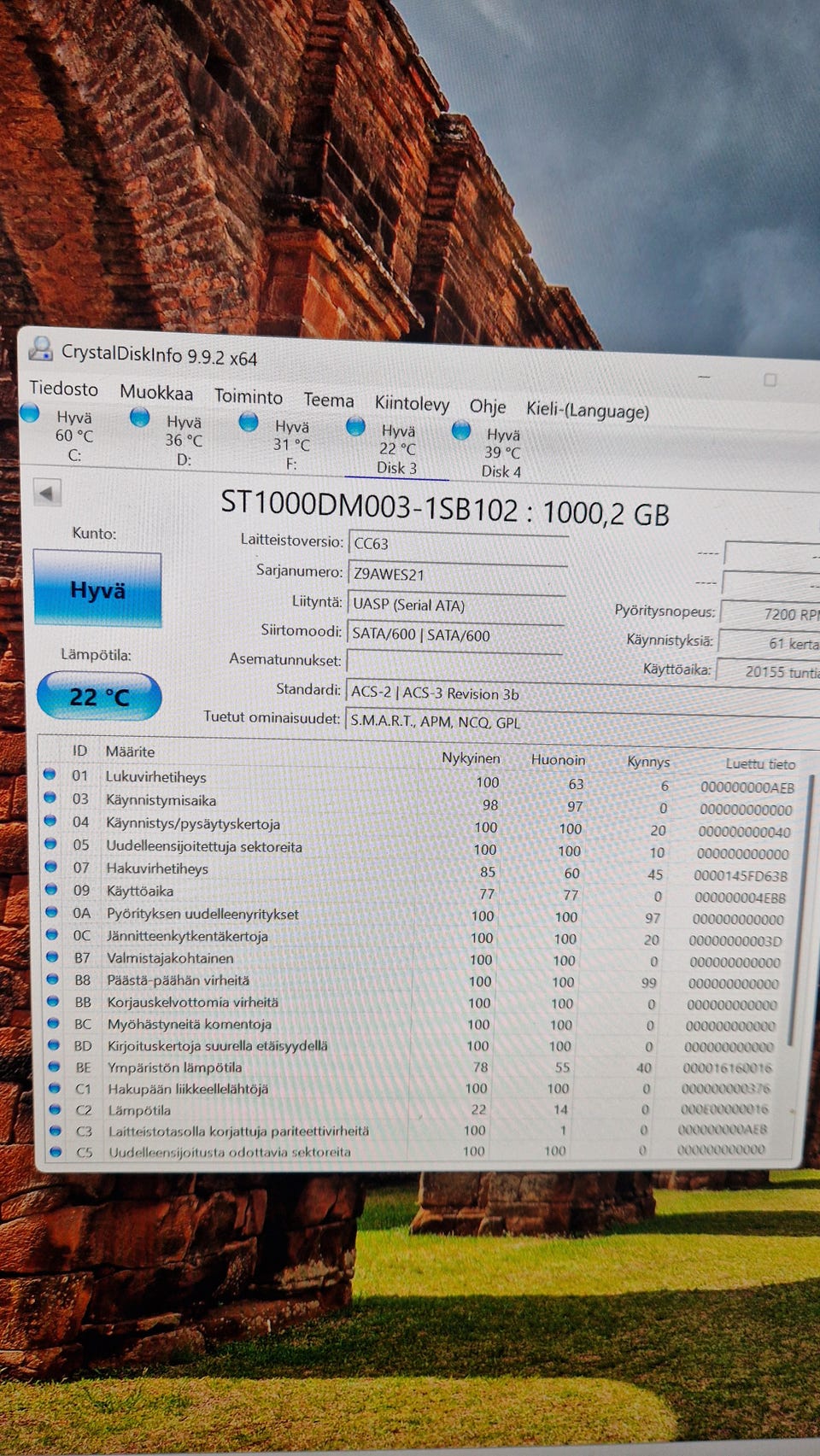
Task: Open the Toiminto menu
Action: [249, 397]
